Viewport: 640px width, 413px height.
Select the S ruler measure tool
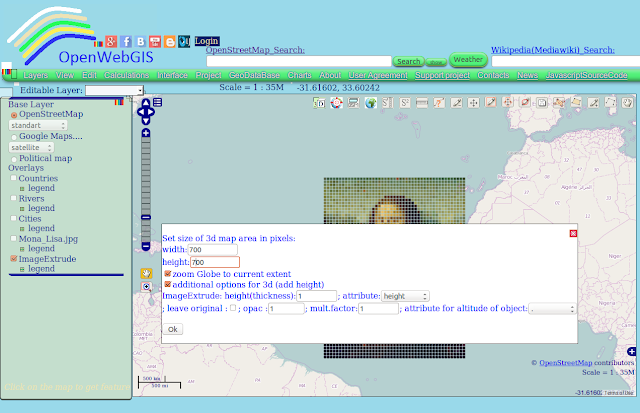click(x=387, y=103)
